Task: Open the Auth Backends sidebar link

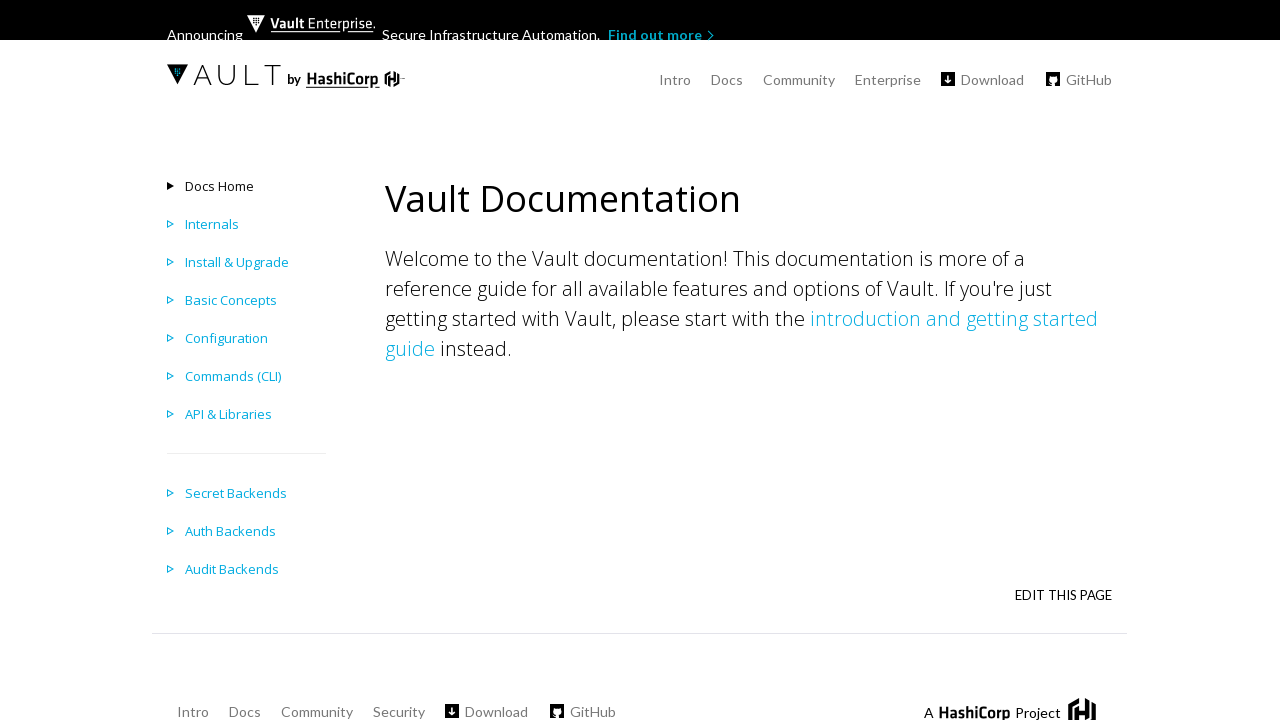Action: click(x=230, y=531)
